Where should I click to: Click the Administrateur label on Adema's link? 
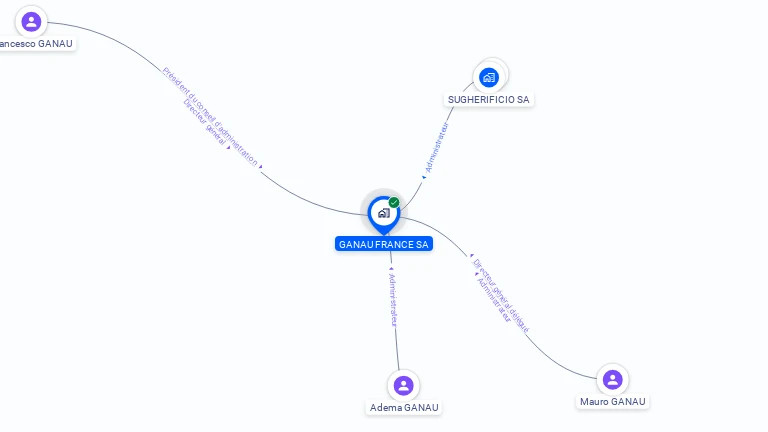coord(393,300)
